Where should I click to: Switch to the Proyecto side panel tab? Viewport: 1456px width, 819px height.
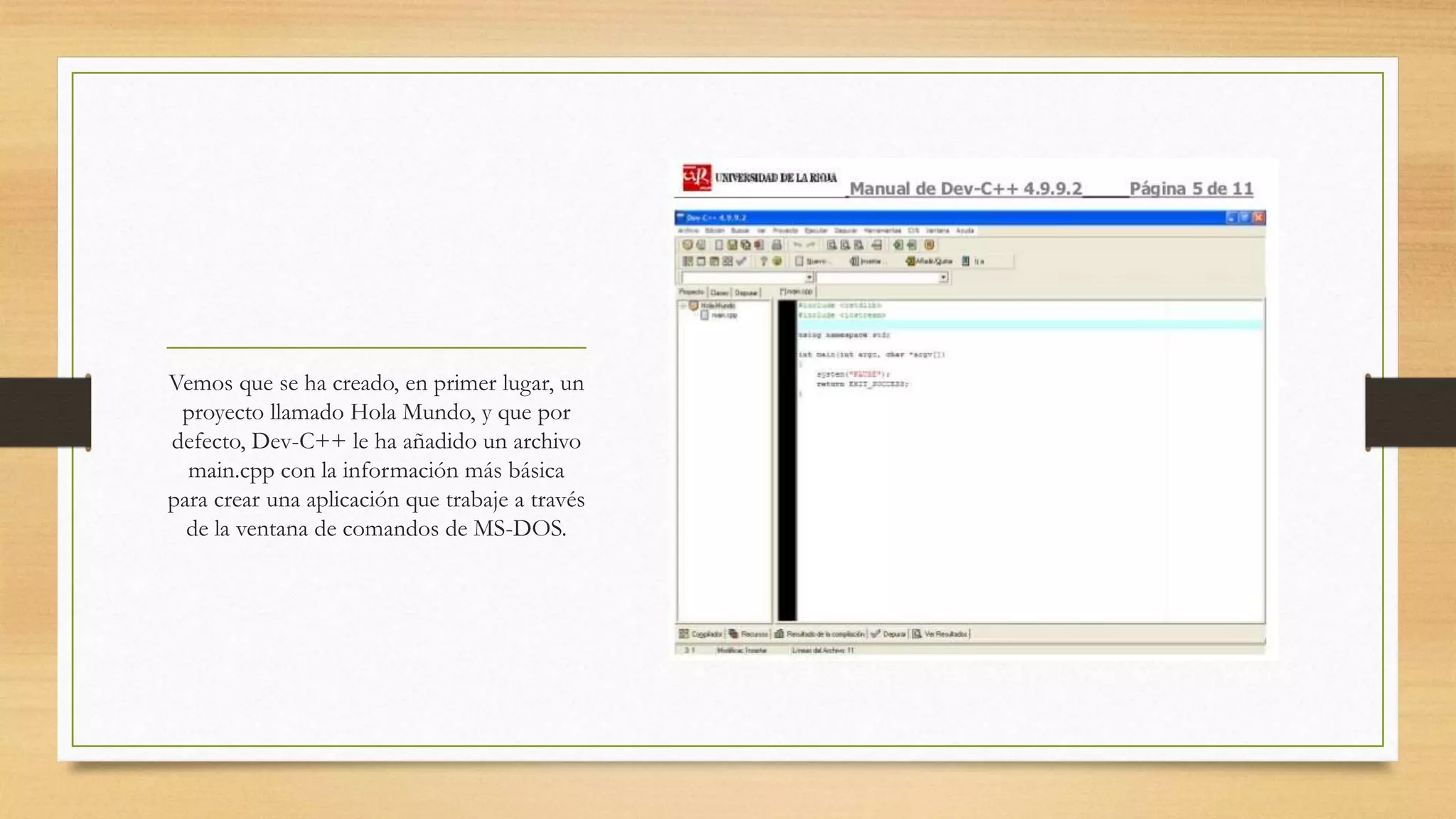coord(692,291)
